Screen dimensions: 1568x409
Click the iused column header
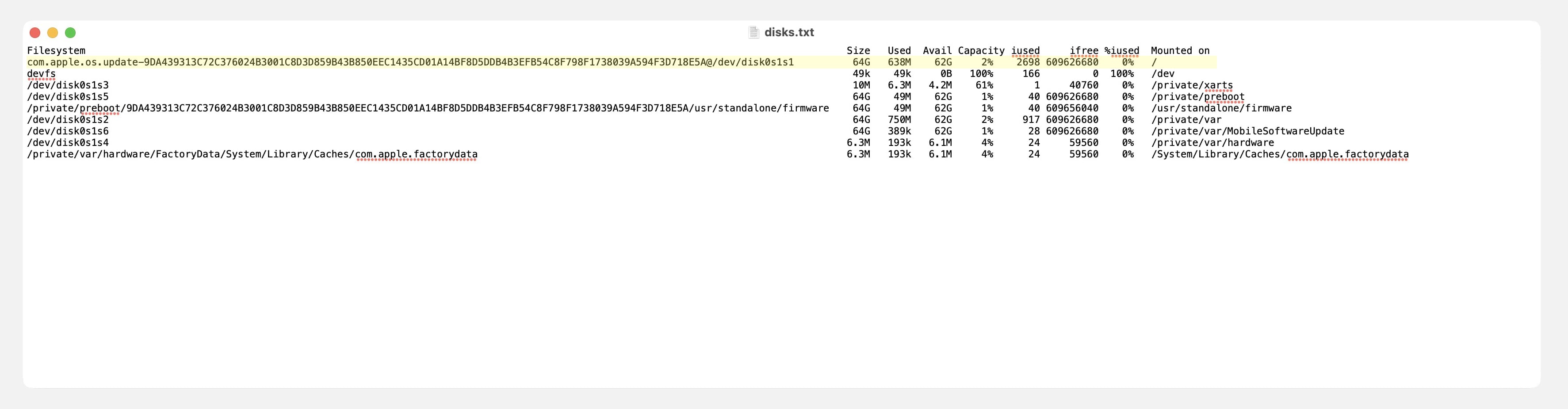[1025, 50]
